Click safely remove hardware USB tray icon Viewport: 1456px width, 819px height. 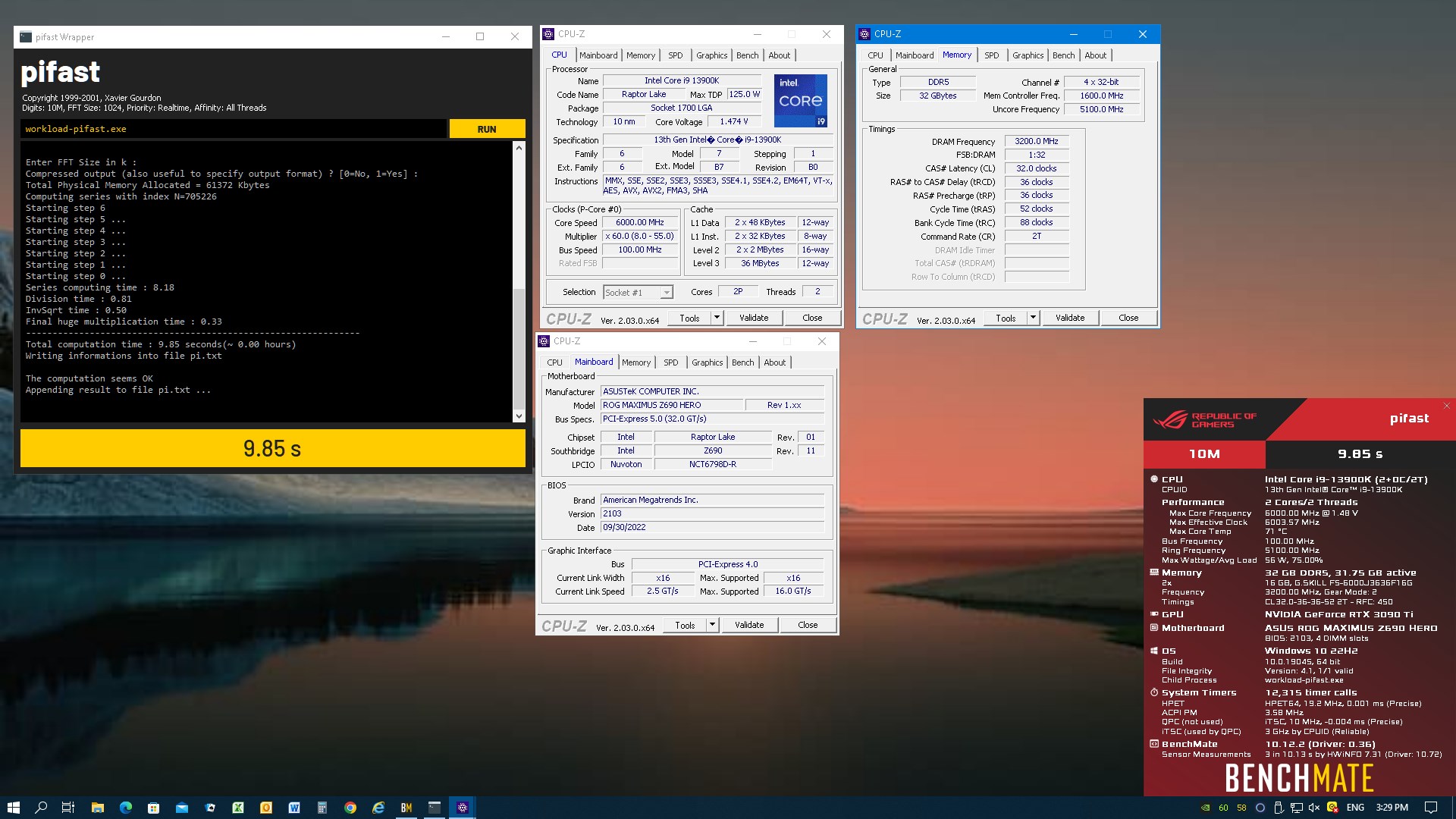coord(1279,808)
